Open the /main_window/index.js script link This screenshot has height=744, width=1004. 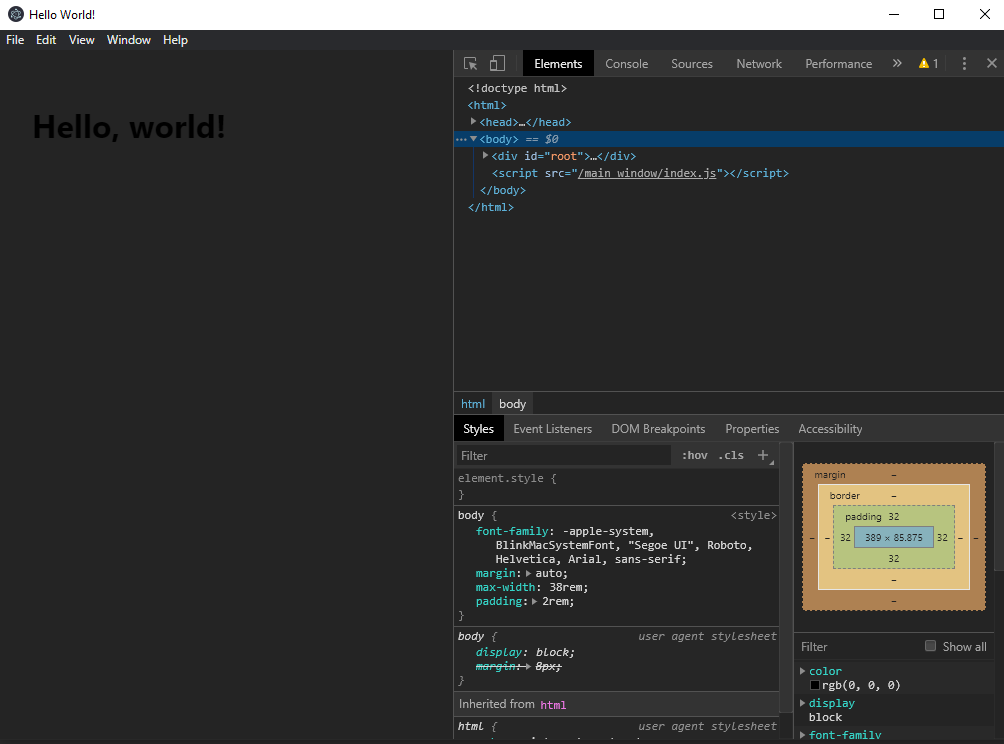pyautogui.click(x=646, y=173)
